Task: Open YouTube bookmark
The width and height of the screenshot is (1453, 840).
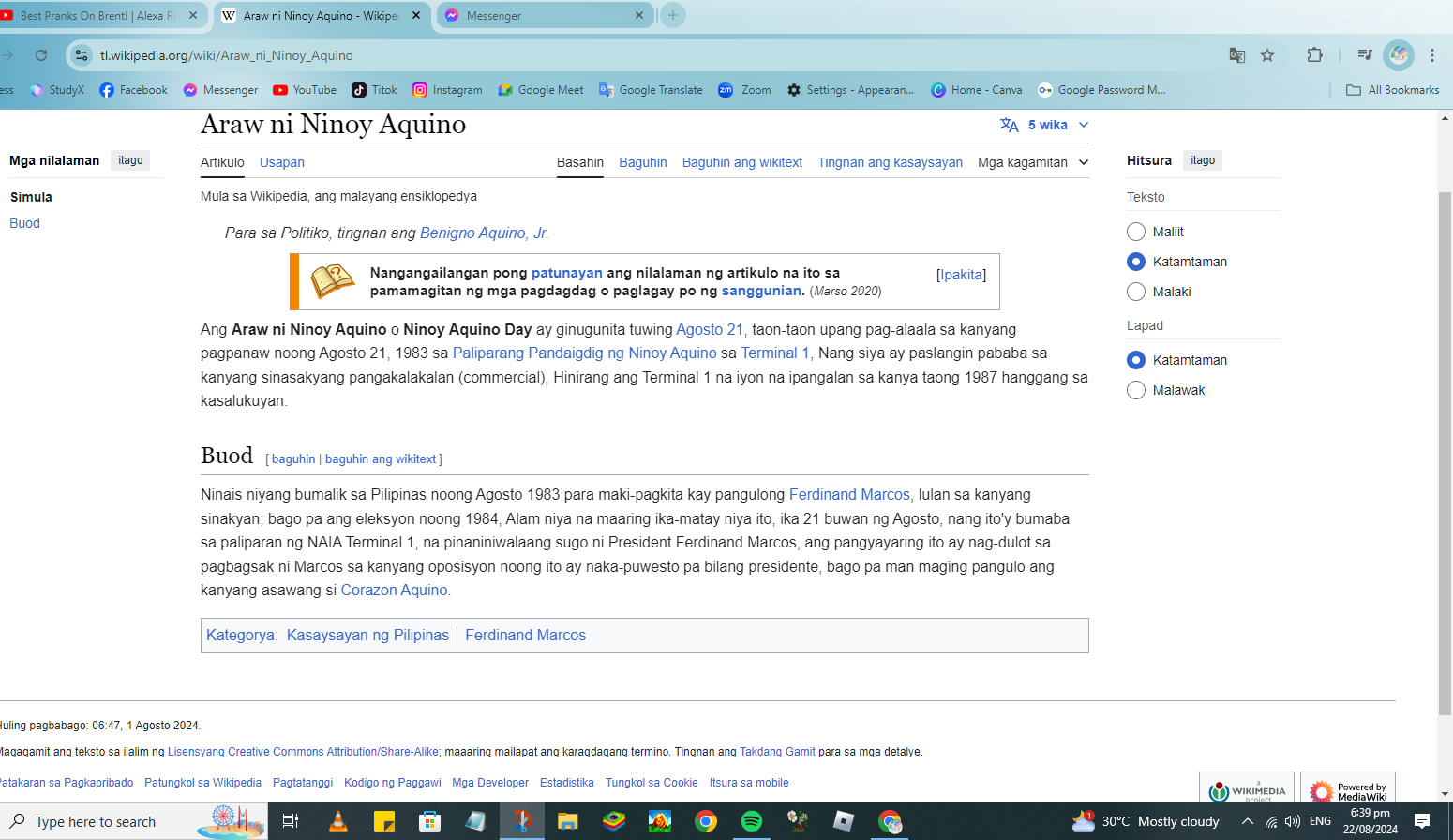Action: pyautogui.click(x=305, y=90)
